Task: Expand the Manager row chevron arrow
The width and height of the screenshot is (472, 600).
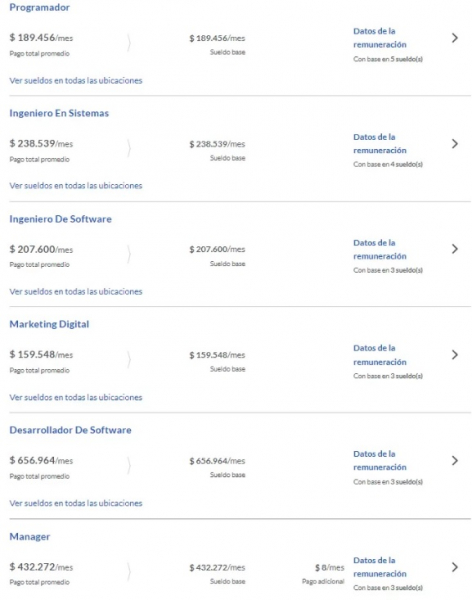Action: point(454,567)
